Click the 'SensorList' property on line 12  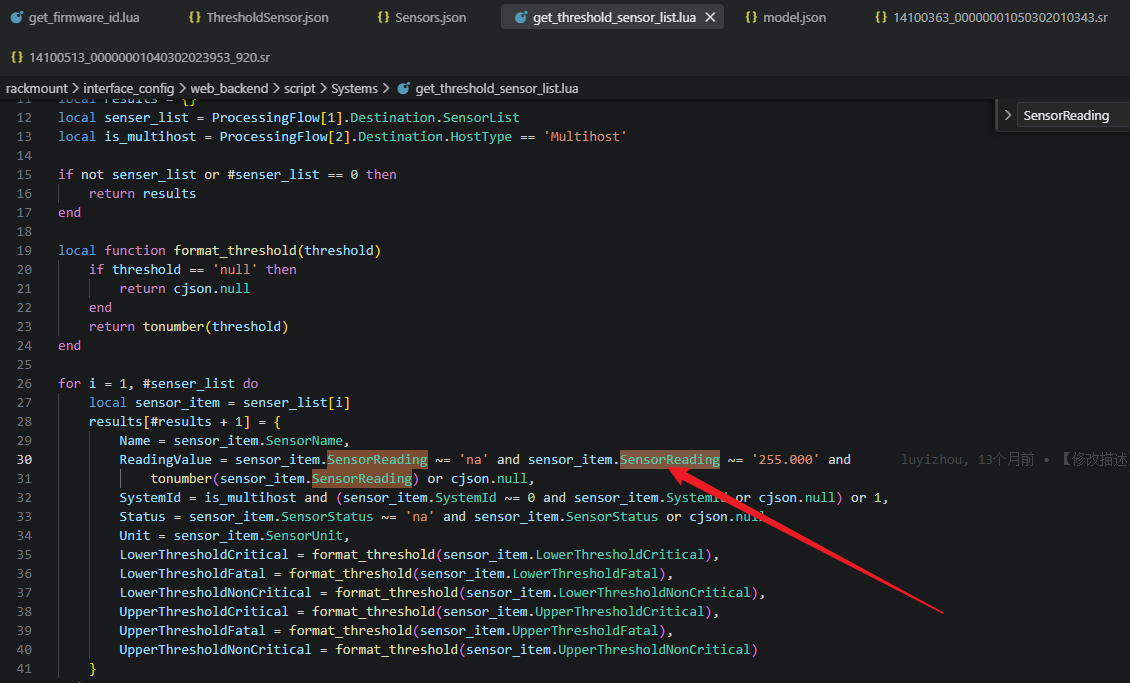(x=481, y=117)
